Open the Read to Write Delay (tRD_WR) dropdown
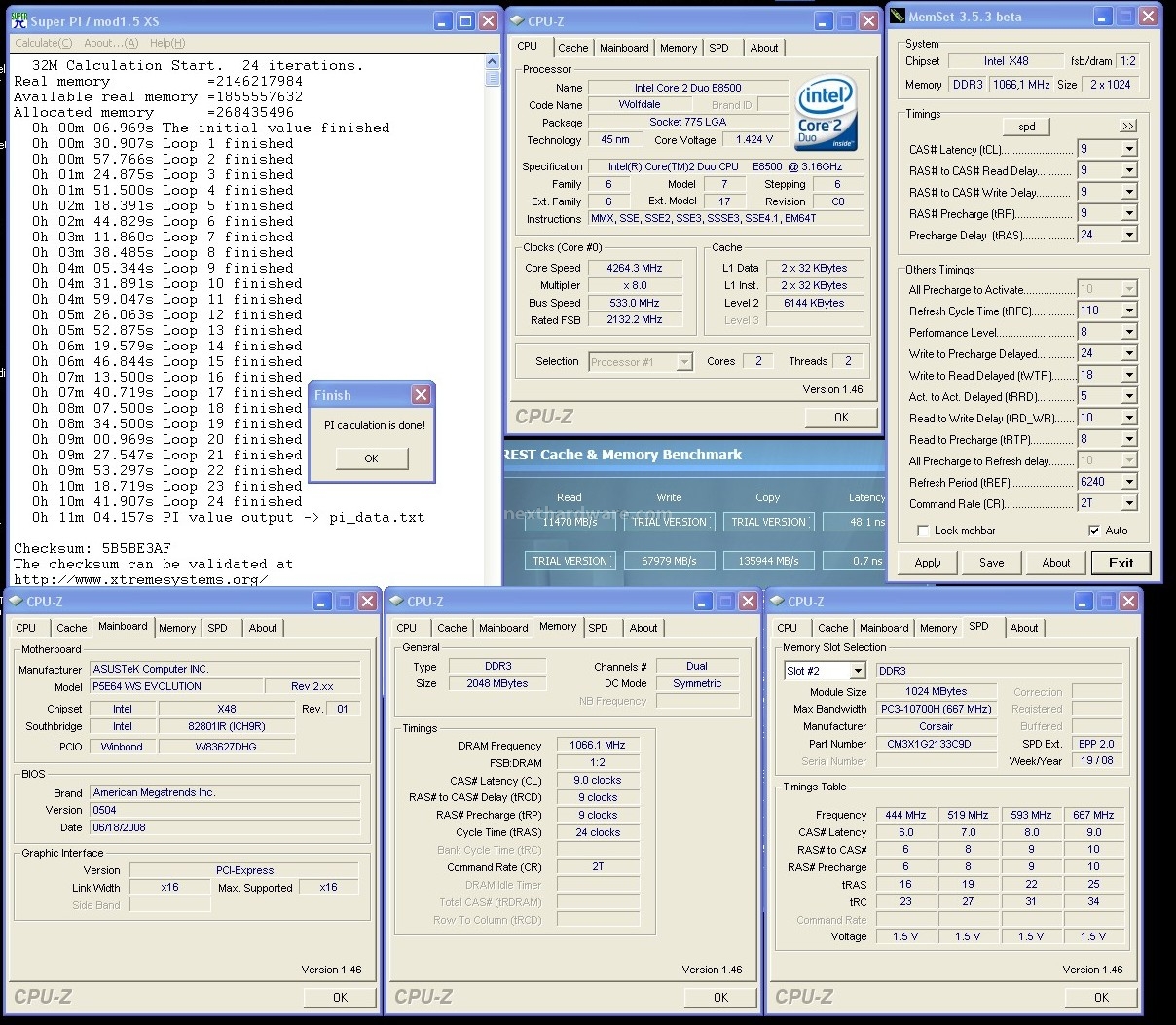The image size is (1176, 1025). [1129, 418]
